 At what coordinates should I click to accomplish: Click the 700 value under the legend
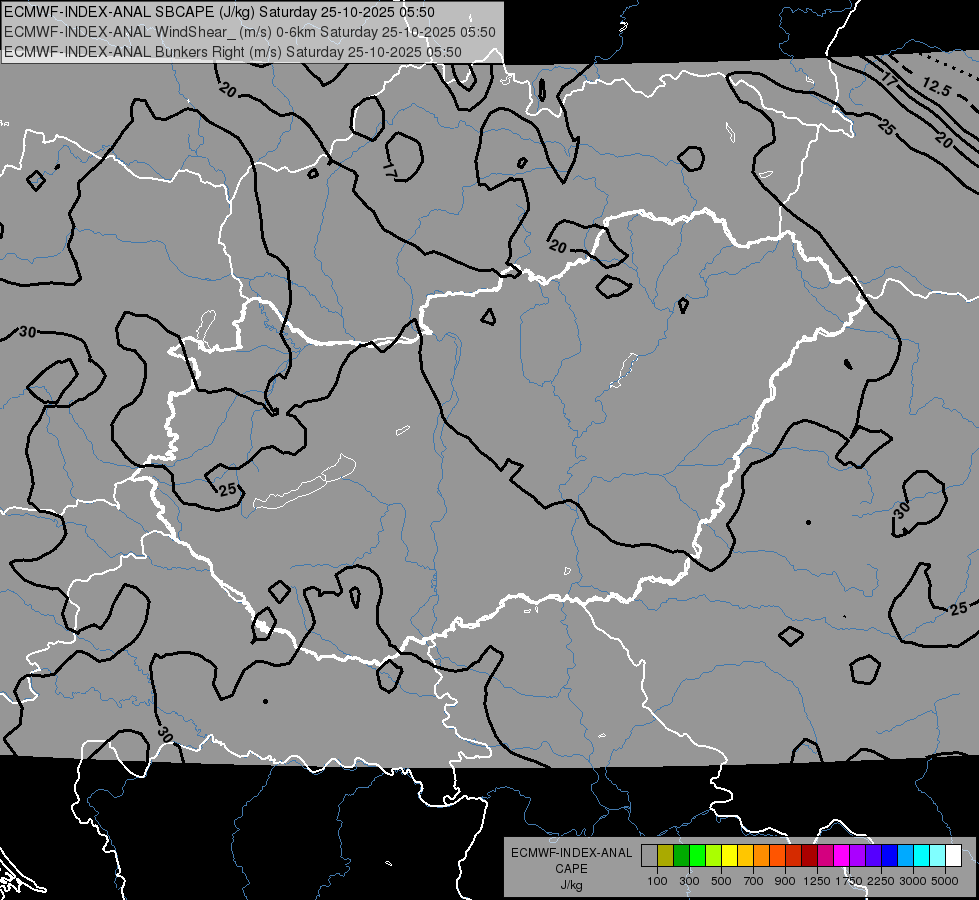click(754, 881)
